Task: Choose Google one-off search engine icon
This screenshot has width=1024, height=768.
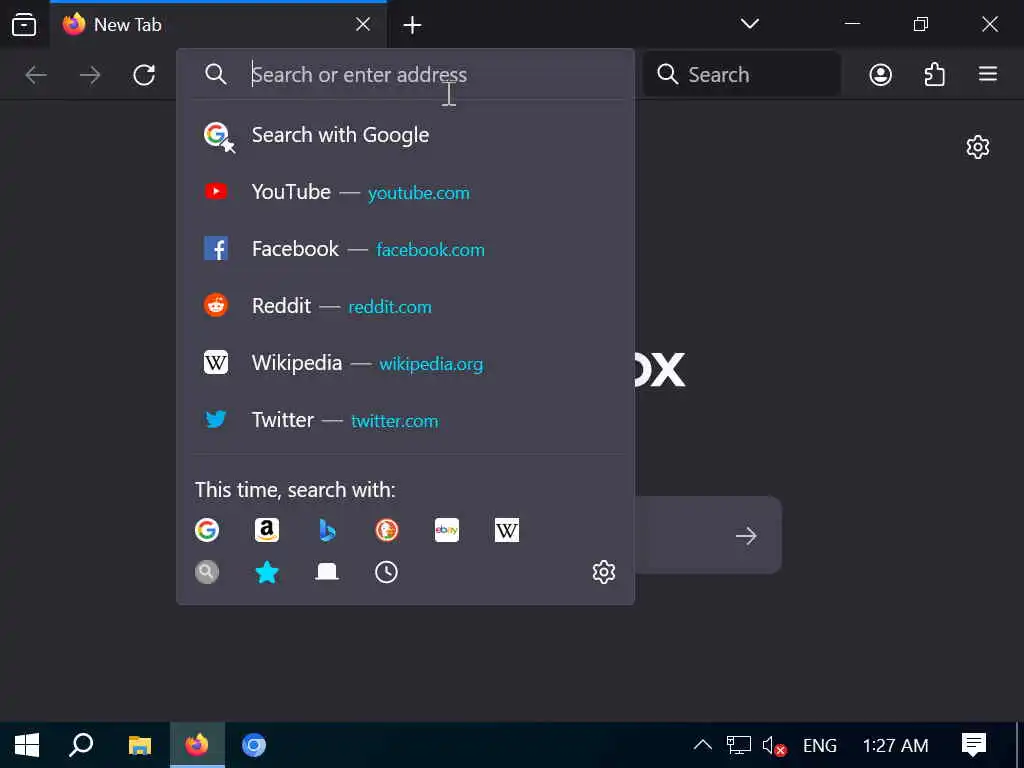Action: 207,530
